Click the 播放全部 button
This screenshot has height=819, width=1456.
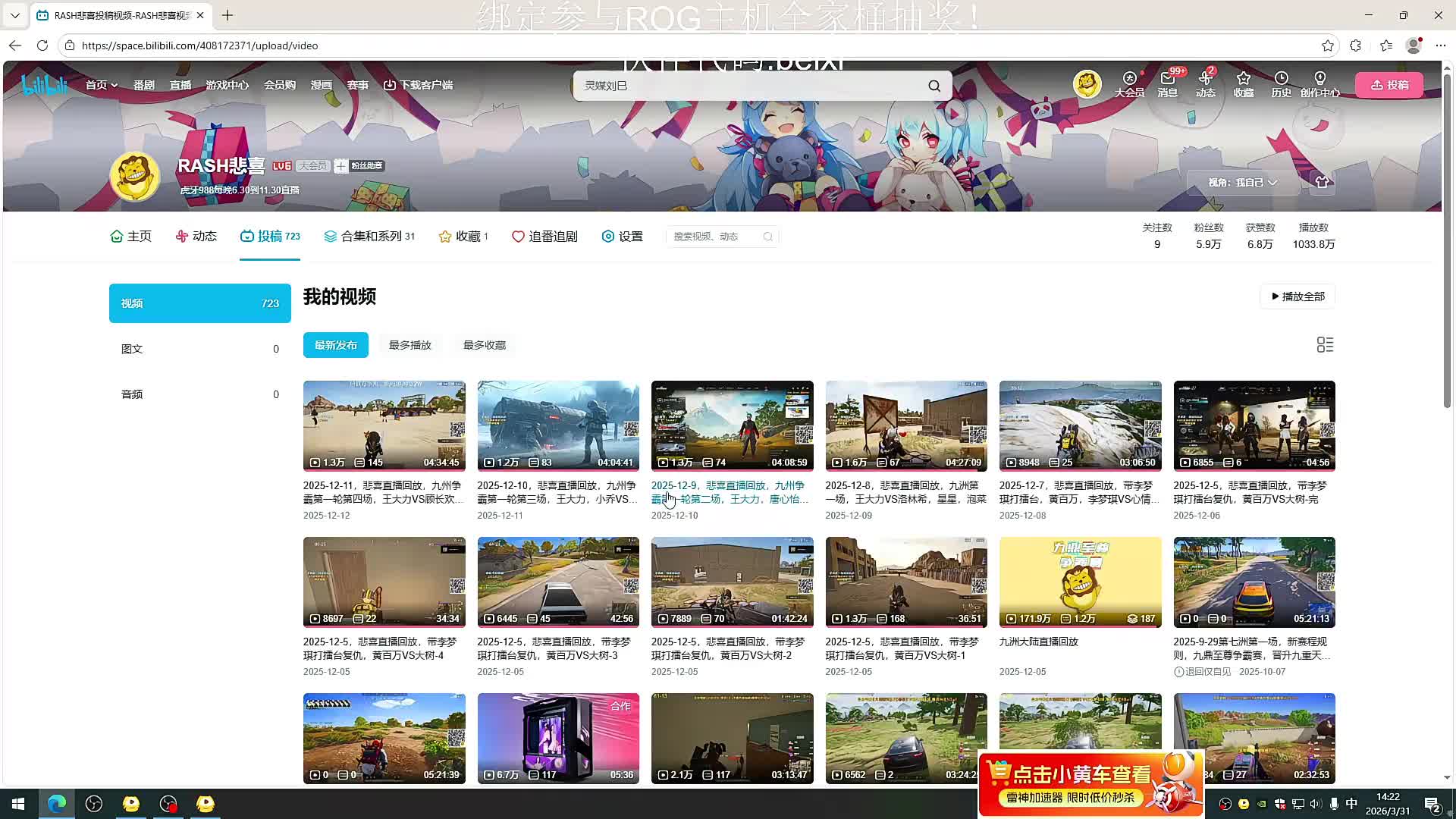coord(1298,297)
